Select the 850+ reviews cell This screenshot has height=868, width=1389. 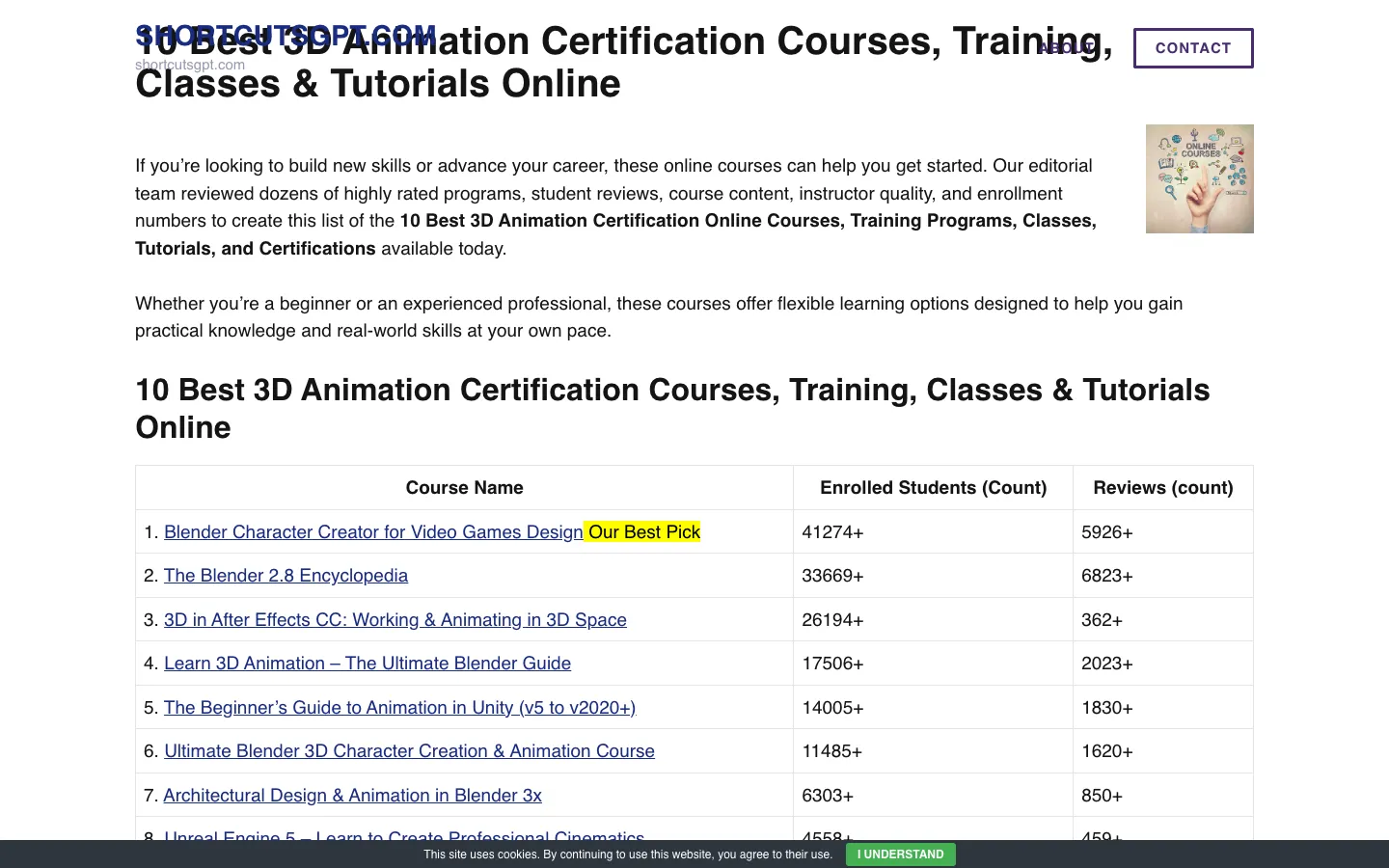[x=1163, y=796]
